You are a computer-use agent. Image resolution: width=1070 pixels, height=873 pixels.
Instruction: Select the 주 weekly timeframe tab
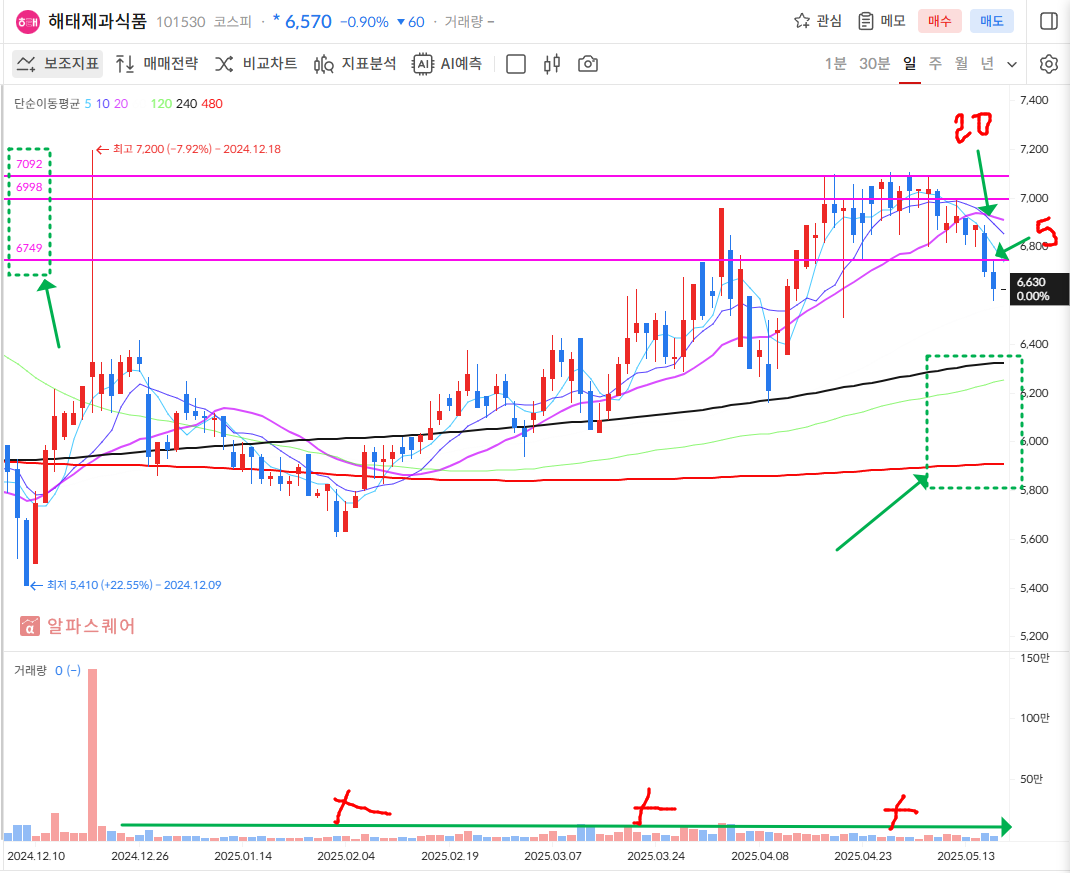(x=936, y=64)
